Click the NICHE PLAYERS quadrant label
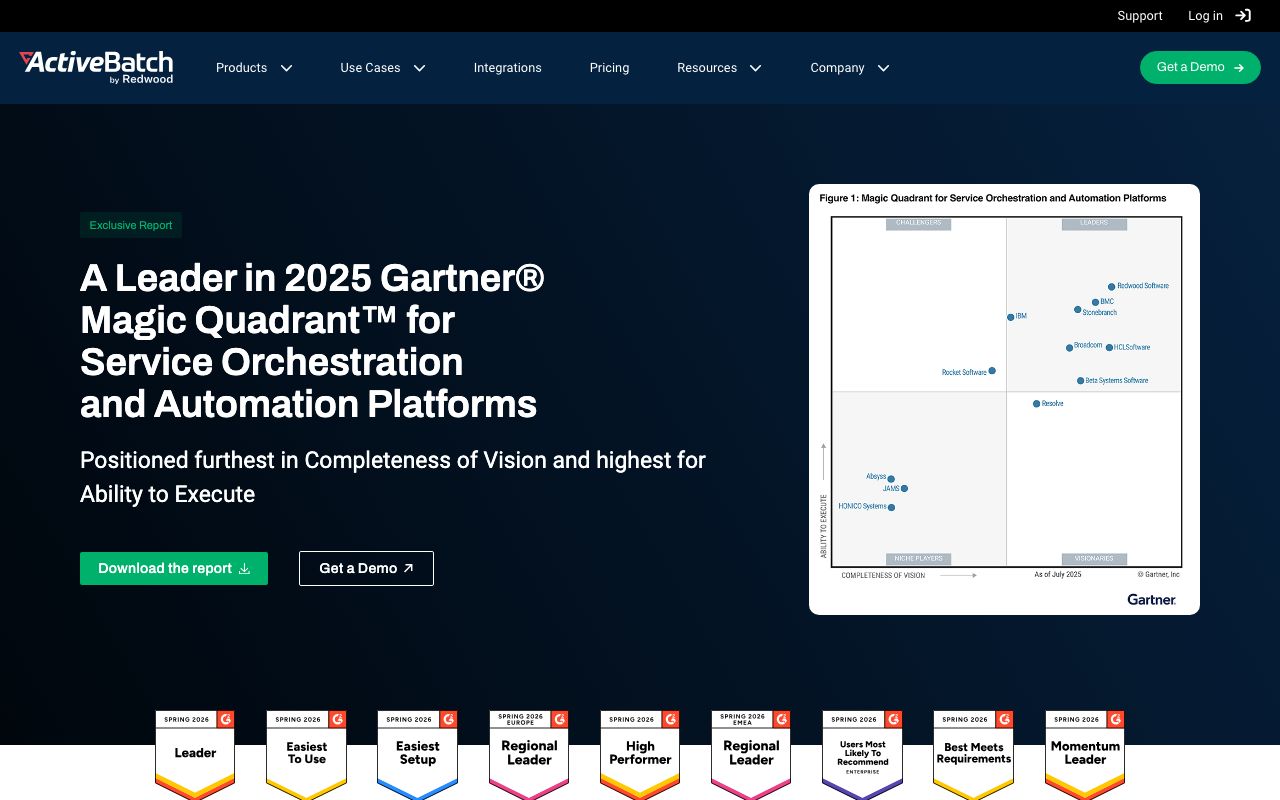This screenshot has width=1280, height=800. click(918, 559)
